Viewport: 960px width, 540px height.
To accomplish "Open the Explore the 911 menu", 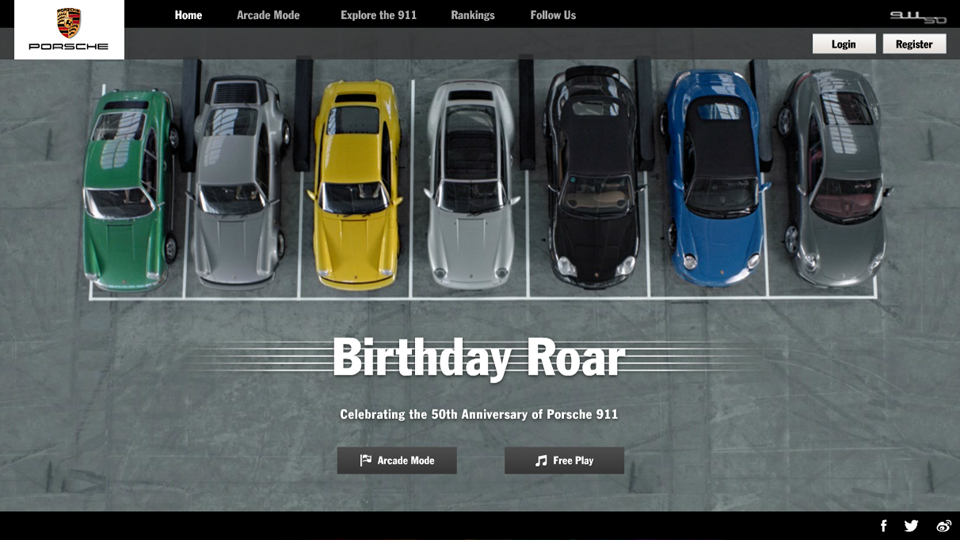I will [378, 15].
